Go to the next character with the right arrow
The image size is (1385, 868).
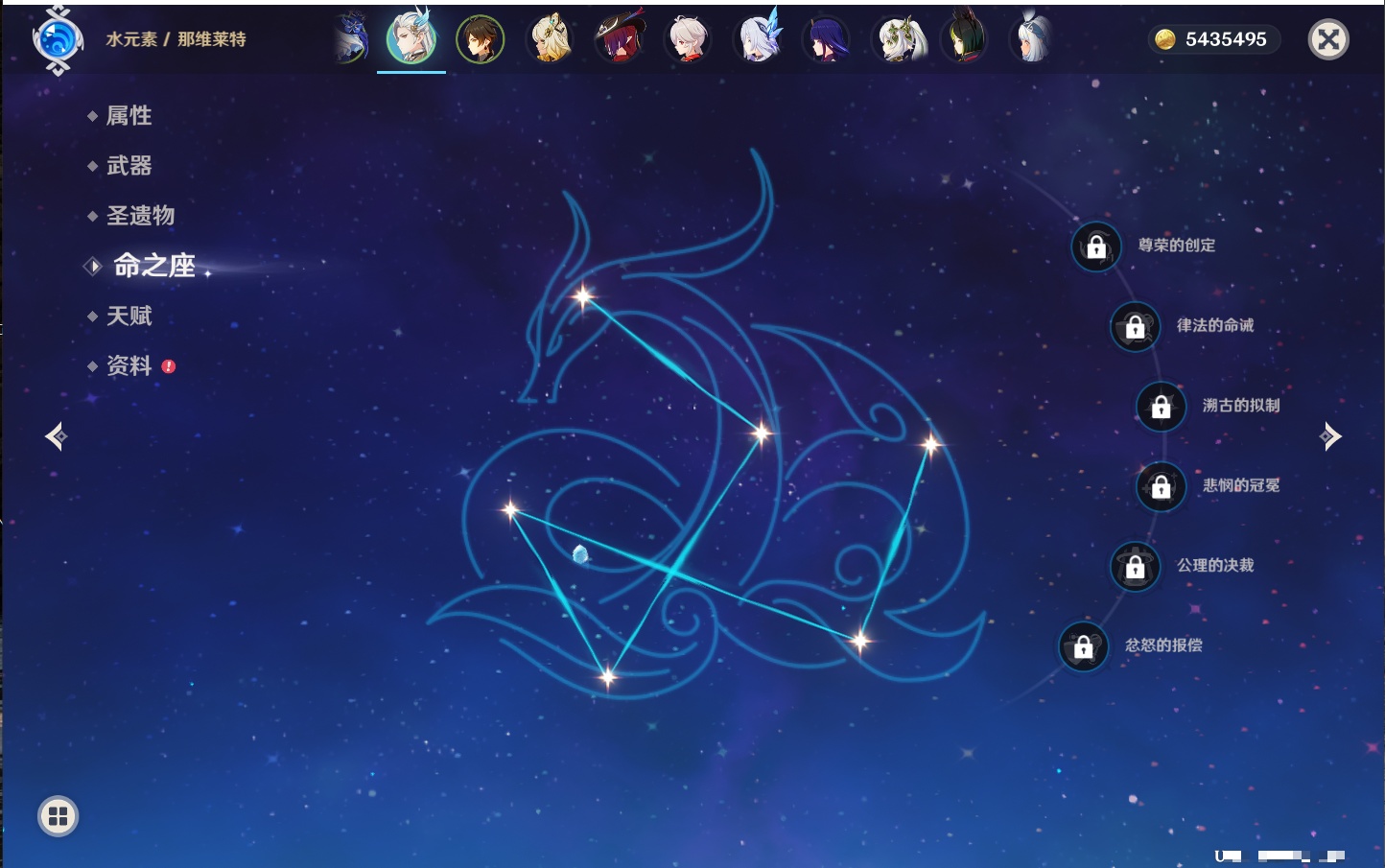point(1330,436)
